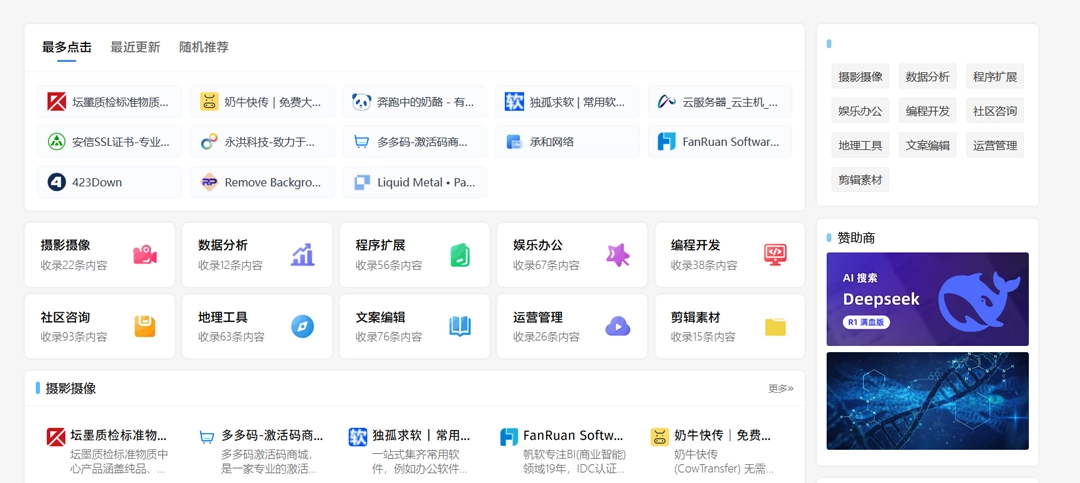The width and height of the screenshot is (1080, 483).
Task: Click the yellow folder icon on 剪辑素材
Action: 775,327
